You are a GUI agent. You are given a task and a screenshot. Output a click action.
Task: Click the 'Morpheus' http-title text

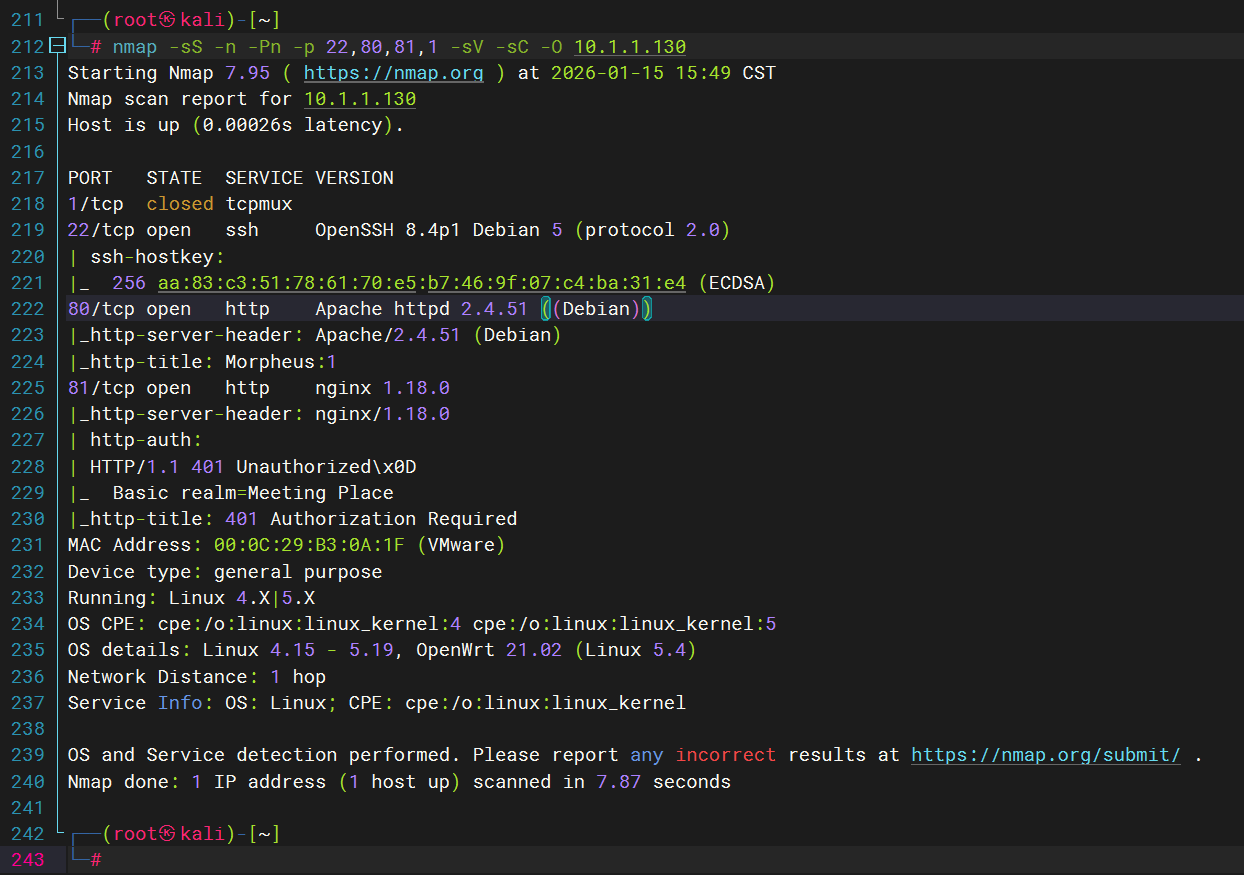tap(269, 361)
